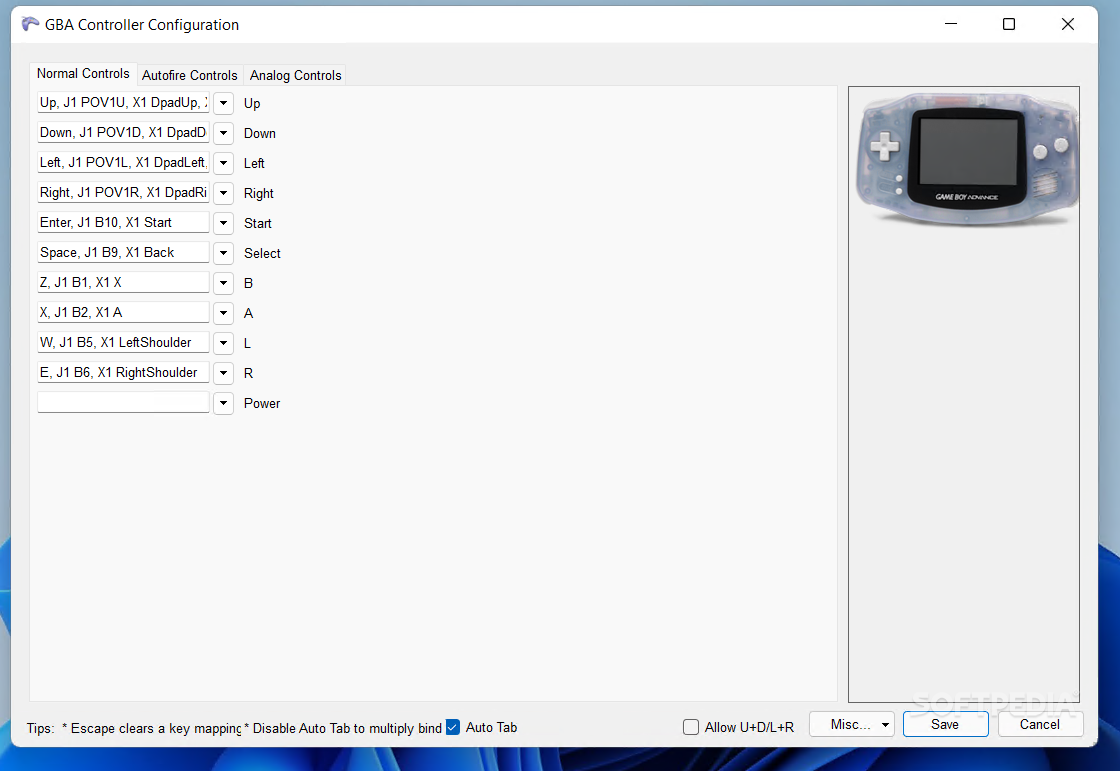The image size is (1120, 771).
Task: Open the Analog Controls tab
Action: point(295,75)
